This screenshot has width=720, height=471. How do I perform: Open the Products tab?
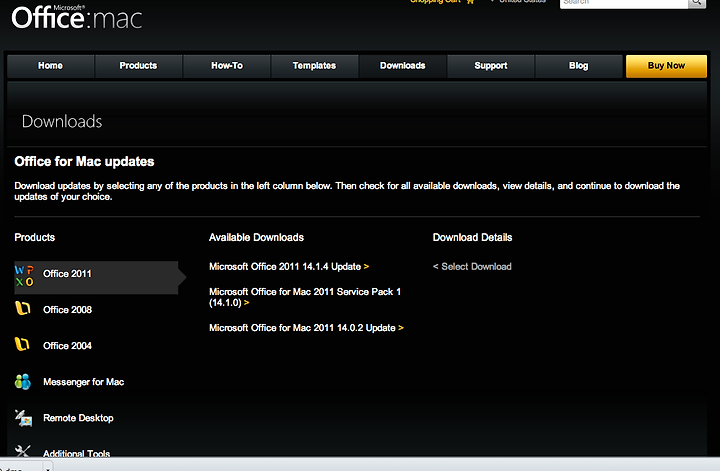pyautogui.click(x=138, y=66)
